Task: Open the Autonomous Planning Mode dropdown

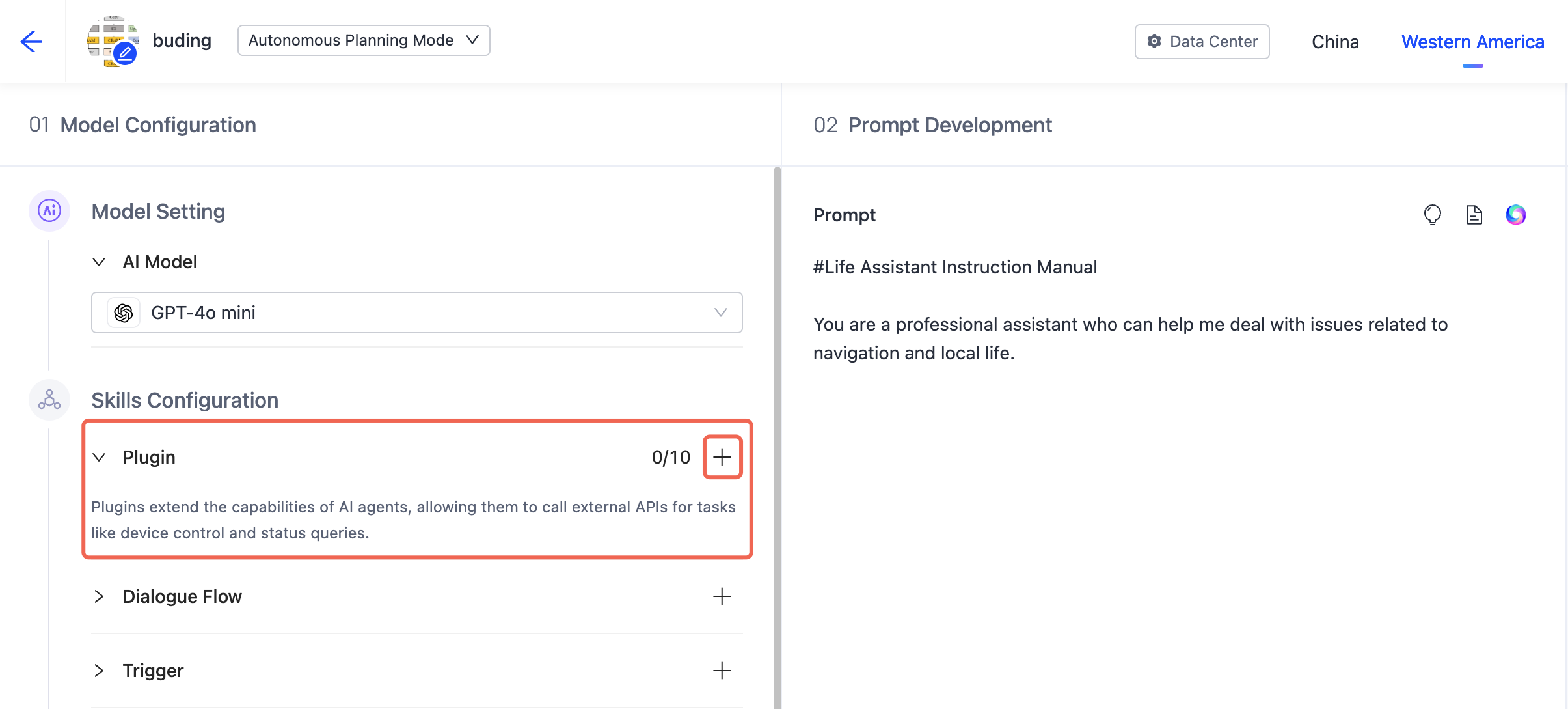Action: (363, 40)
